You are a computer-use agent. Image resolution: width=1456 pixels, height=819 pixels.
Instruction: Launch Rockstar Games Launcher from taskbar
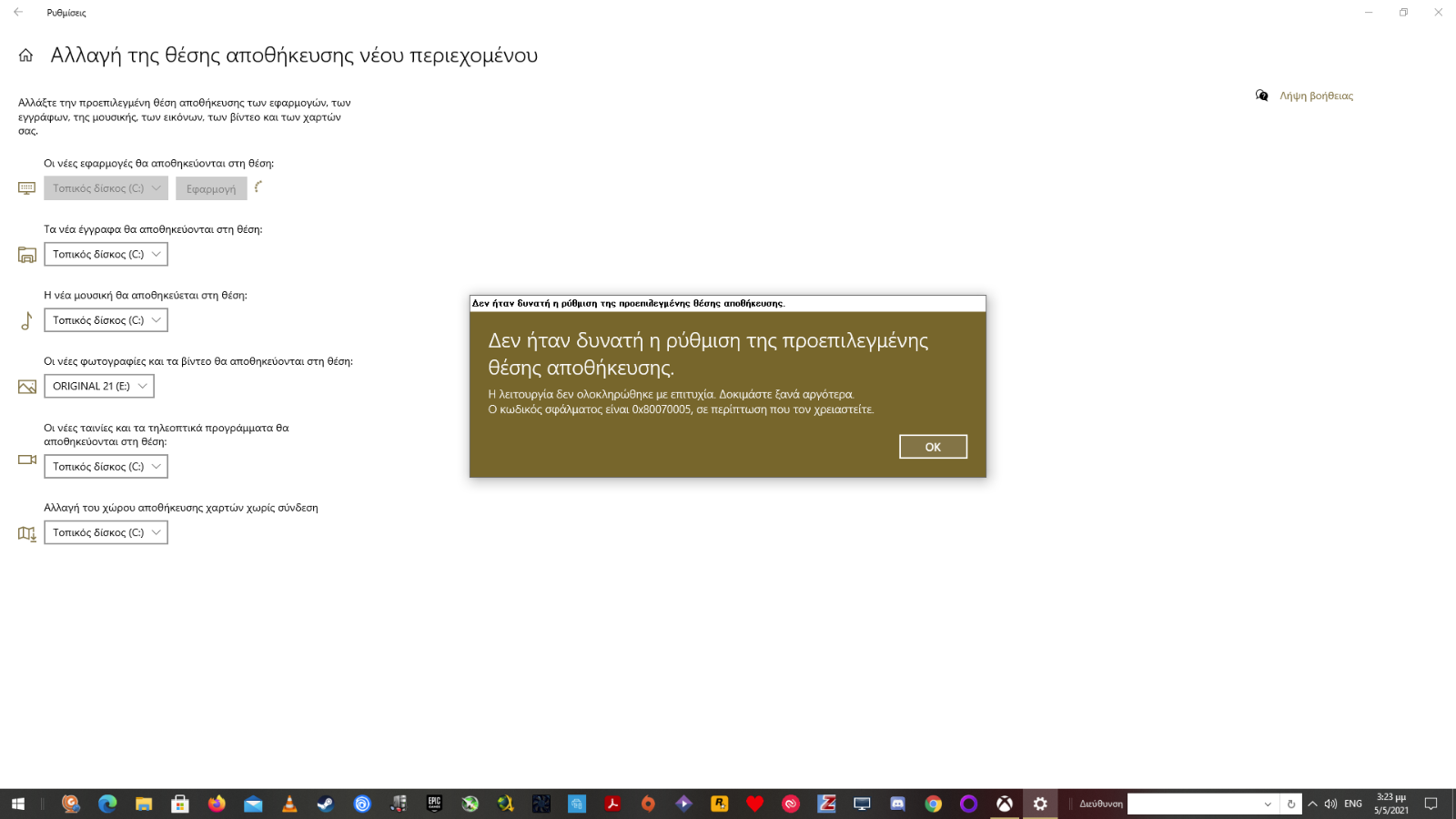click(719, 804)
